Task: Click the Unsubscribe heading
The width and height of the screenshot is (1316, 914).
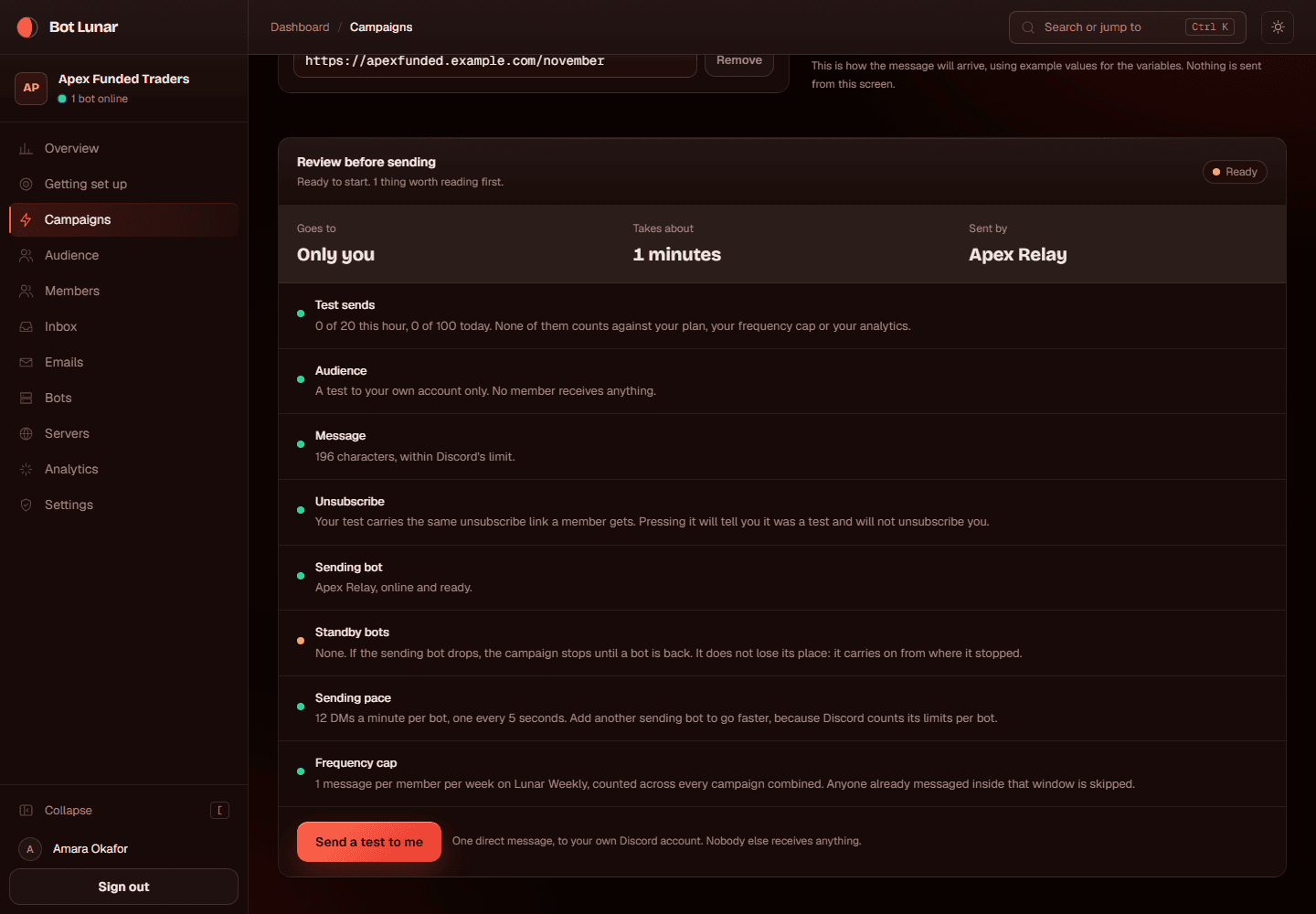Action: (349, 502)
